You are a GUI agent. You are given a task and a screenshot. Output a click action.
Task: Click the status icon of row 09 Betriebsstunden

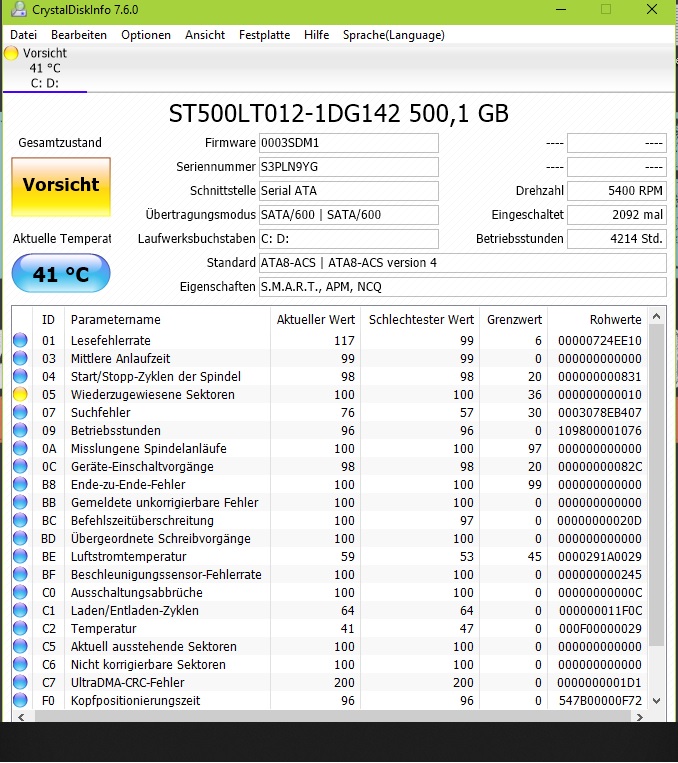[x=20, y=430]
